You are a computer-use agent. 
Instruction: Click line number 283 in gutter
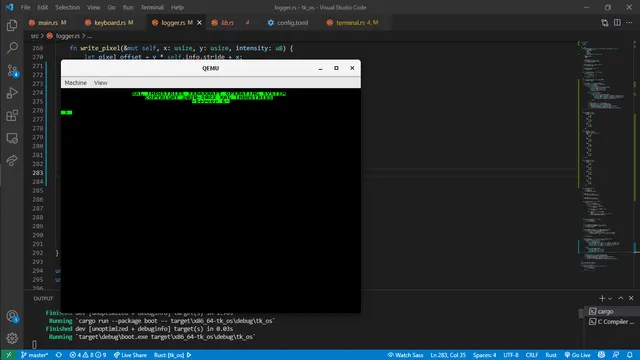pyautogui.click(x=38, y=173)
